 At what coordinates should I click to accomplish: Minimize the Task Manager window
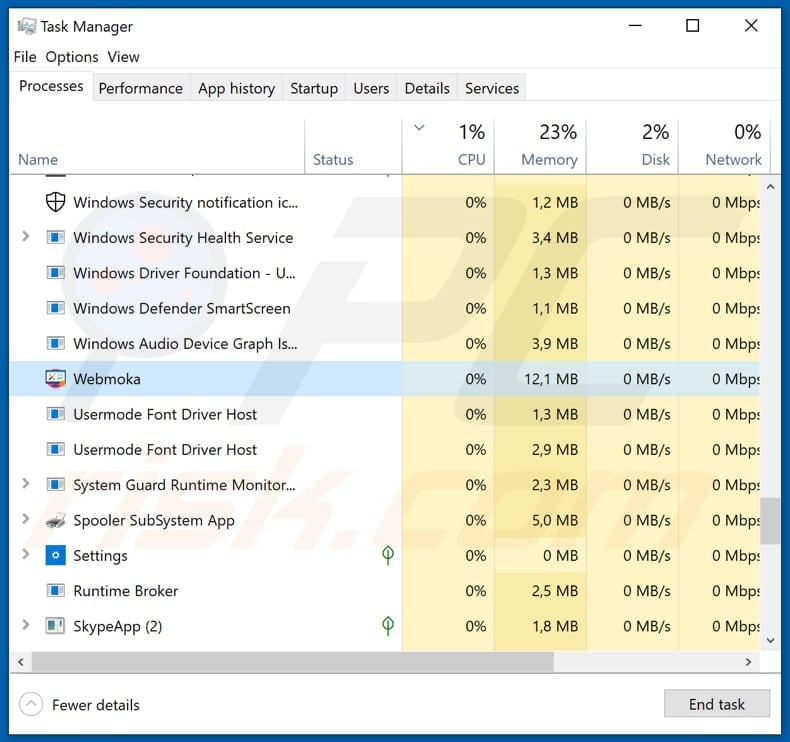click(x=635, y=25)
